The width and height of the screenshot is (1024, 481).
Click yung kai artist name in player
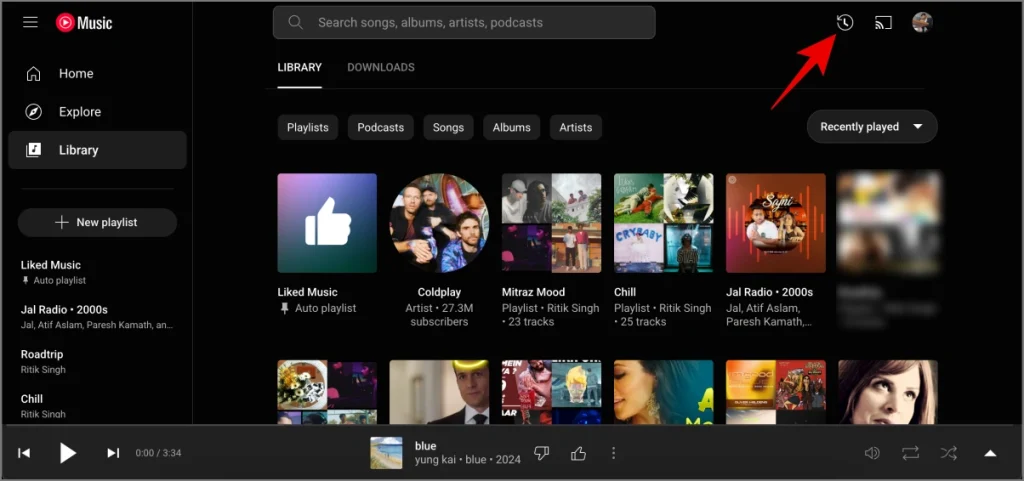click(438, 459)
